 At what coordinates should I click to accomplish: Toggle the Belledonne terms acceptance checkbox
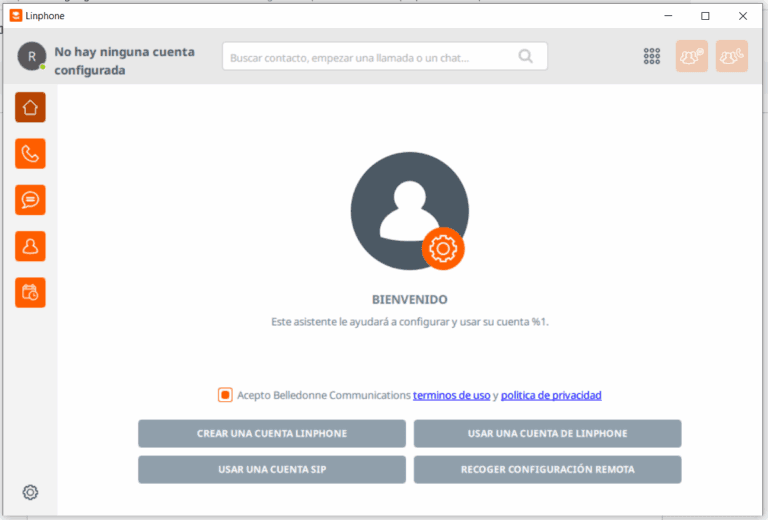(225, 395)
